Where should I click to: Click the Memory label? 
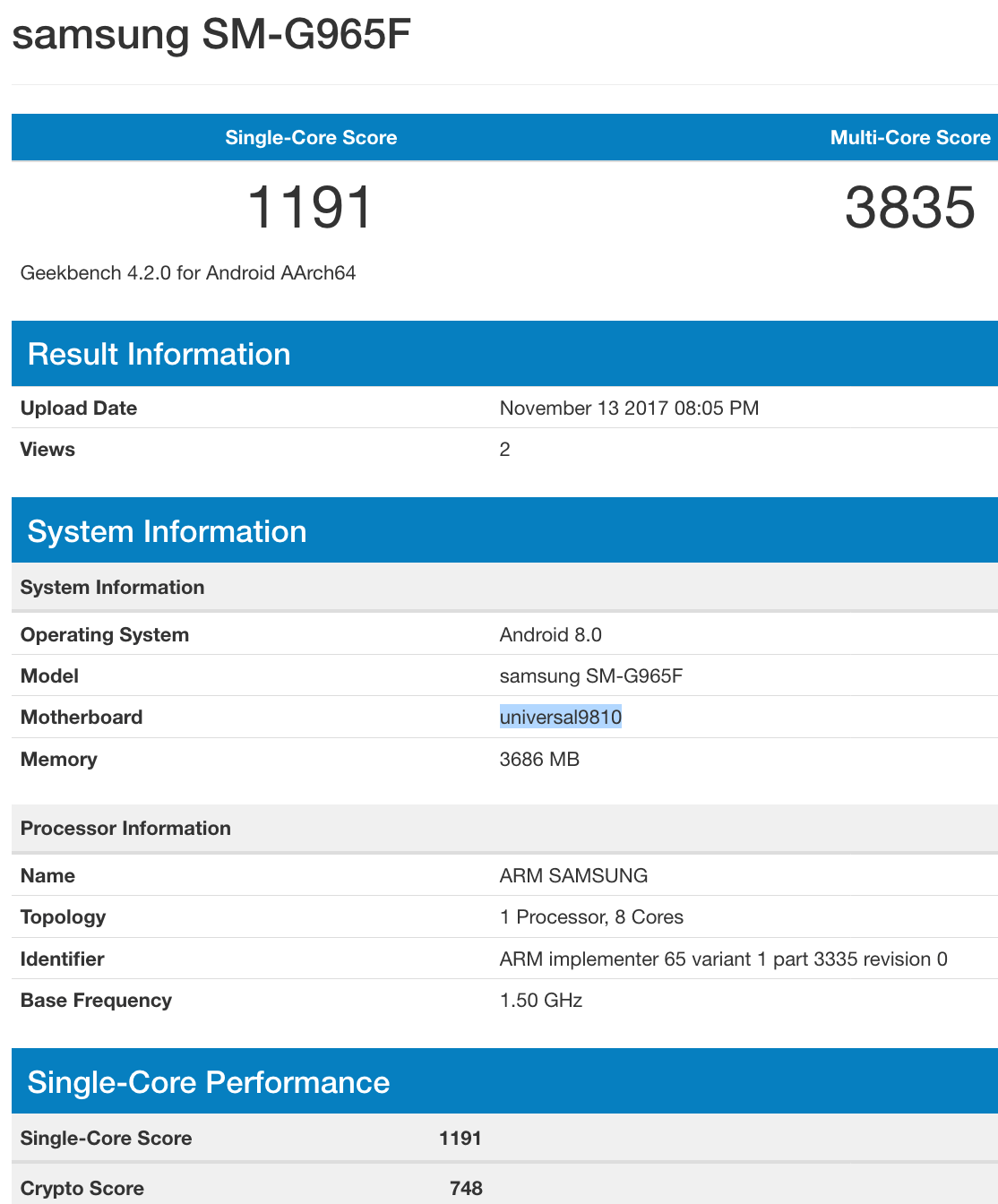pyautogui.click(x=59, y=760)
